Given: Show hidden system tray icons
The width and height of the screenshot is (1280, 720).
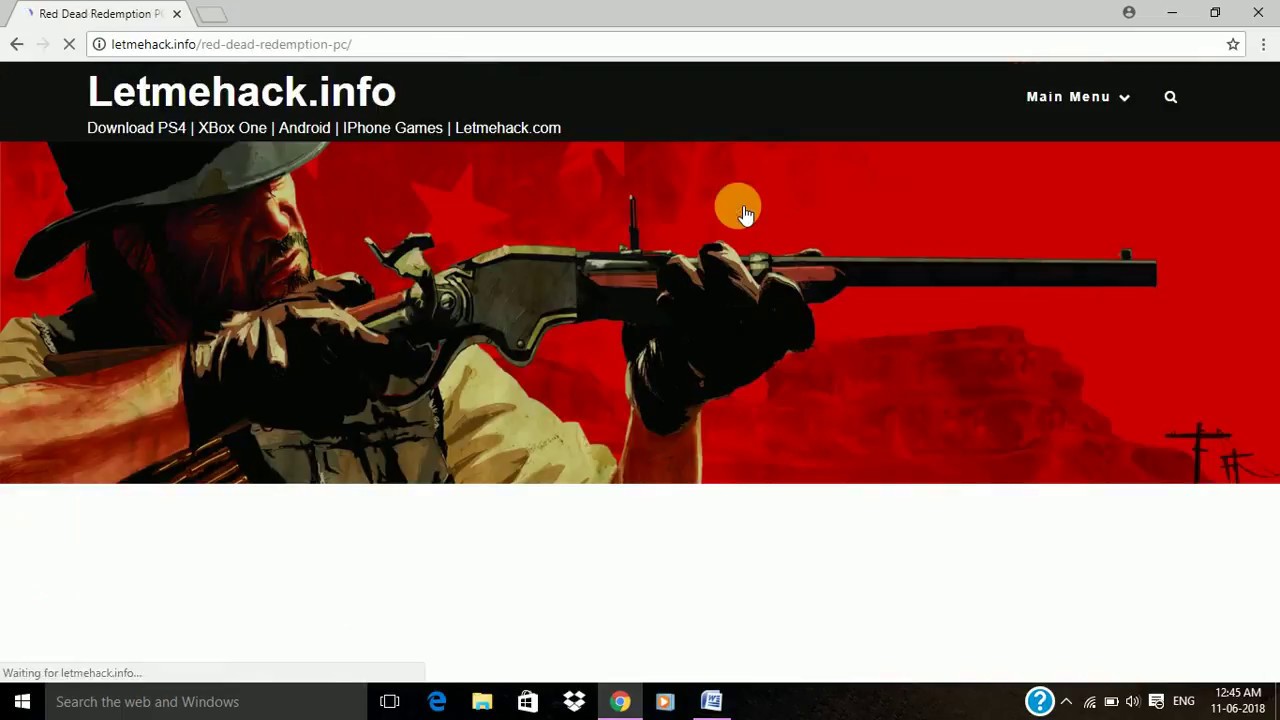Looking at the screenshot, I should (1066, 701).
